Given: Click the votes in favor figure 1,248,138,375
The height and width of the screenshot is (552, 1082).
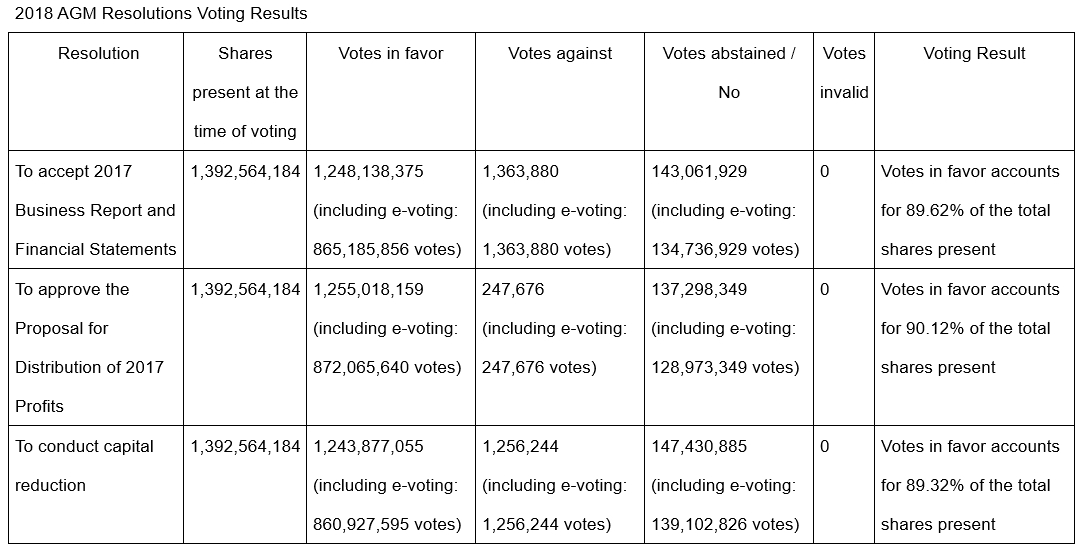Looking at the screenshot, I should tap(369, 172).
